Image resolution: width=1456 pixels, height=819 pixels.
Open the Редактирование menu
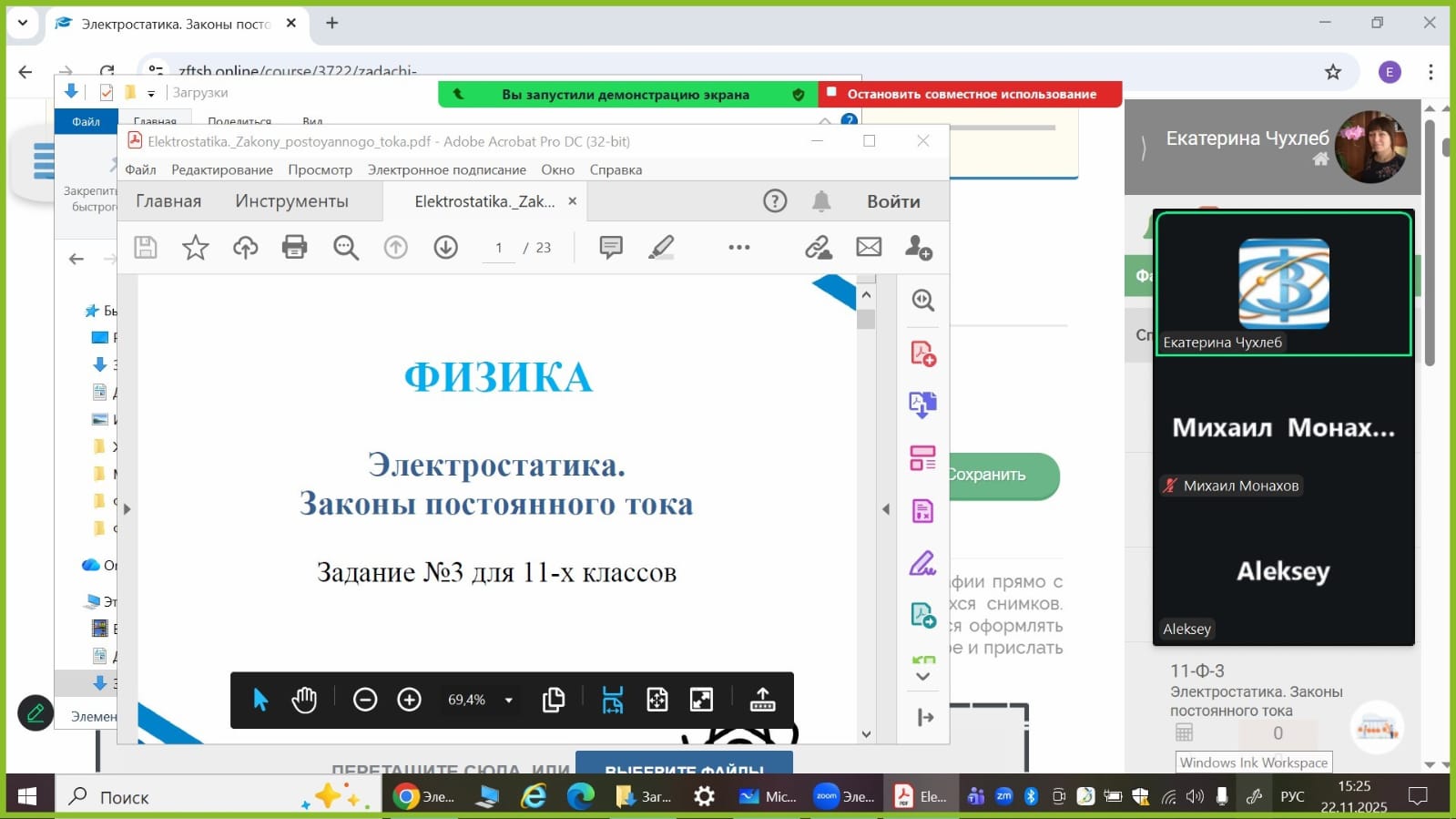[222, 169]
